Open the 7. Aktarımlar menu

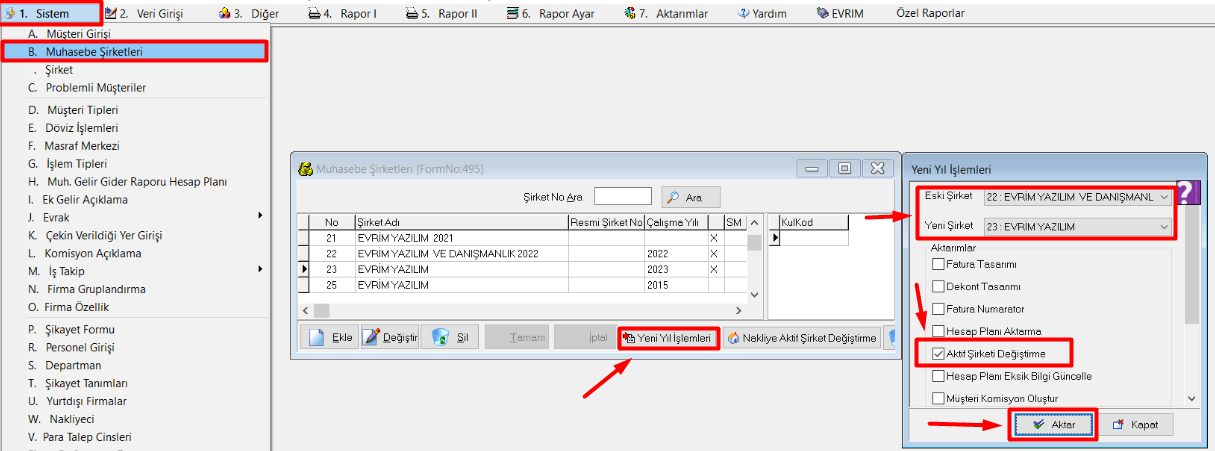coord(664,14)
